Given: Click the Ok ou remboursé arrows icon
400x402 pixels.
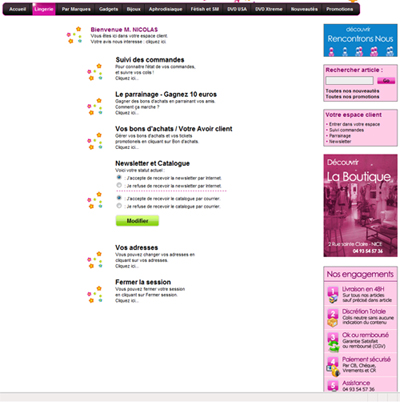Looking at the screenshot, I should 333,342.
